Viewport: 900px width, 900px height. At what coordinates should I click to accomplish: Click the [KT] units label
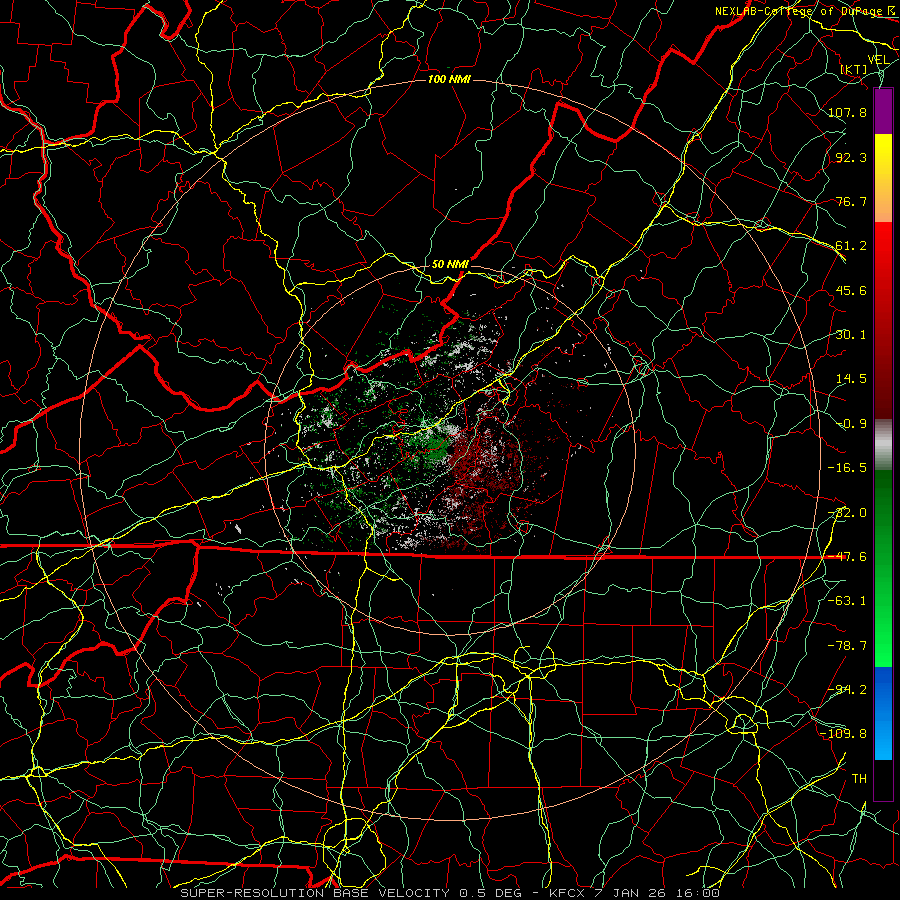(854, 70)
